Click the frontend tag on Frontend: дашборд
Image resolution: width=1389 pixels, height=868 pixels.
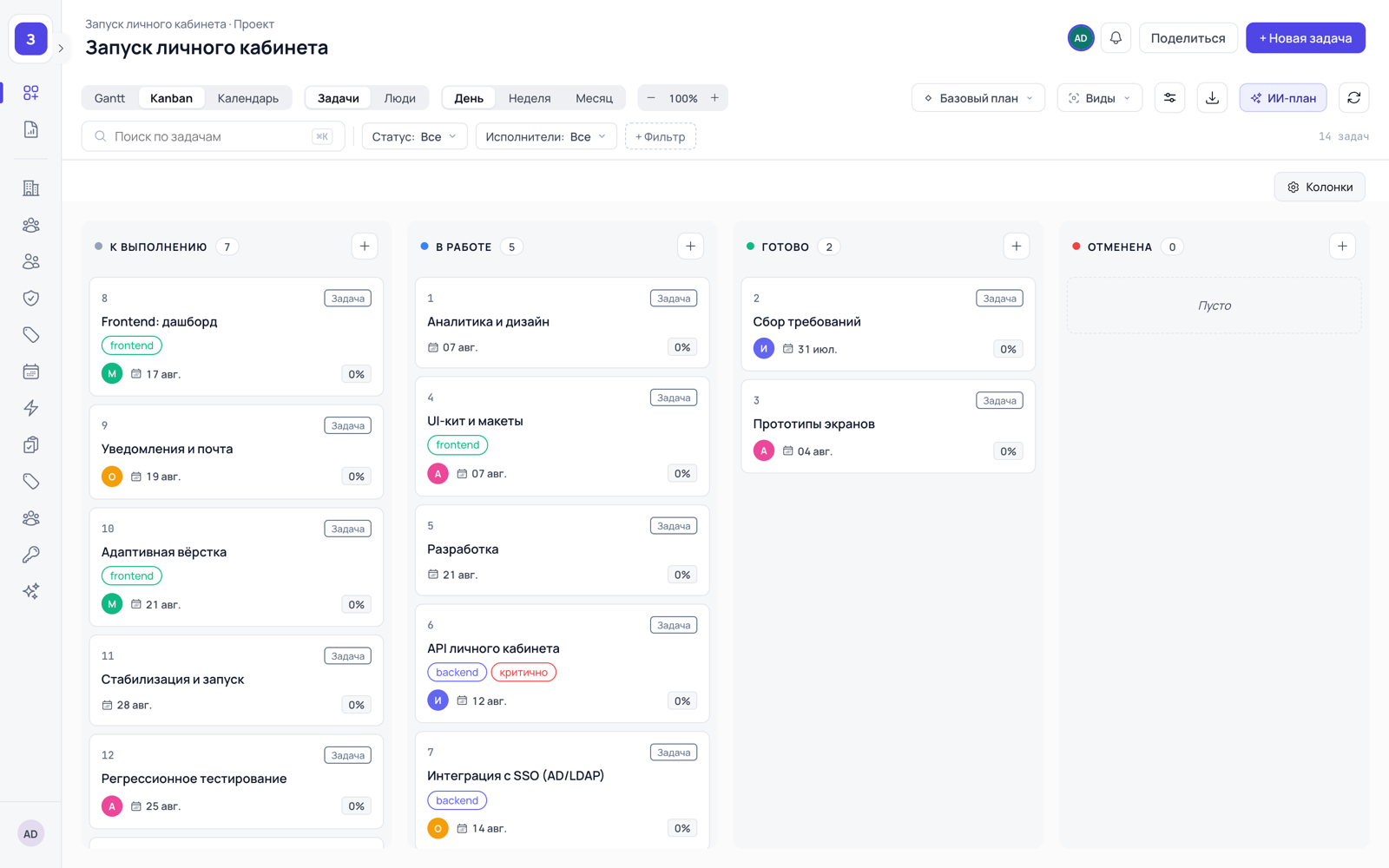[131, 345]
